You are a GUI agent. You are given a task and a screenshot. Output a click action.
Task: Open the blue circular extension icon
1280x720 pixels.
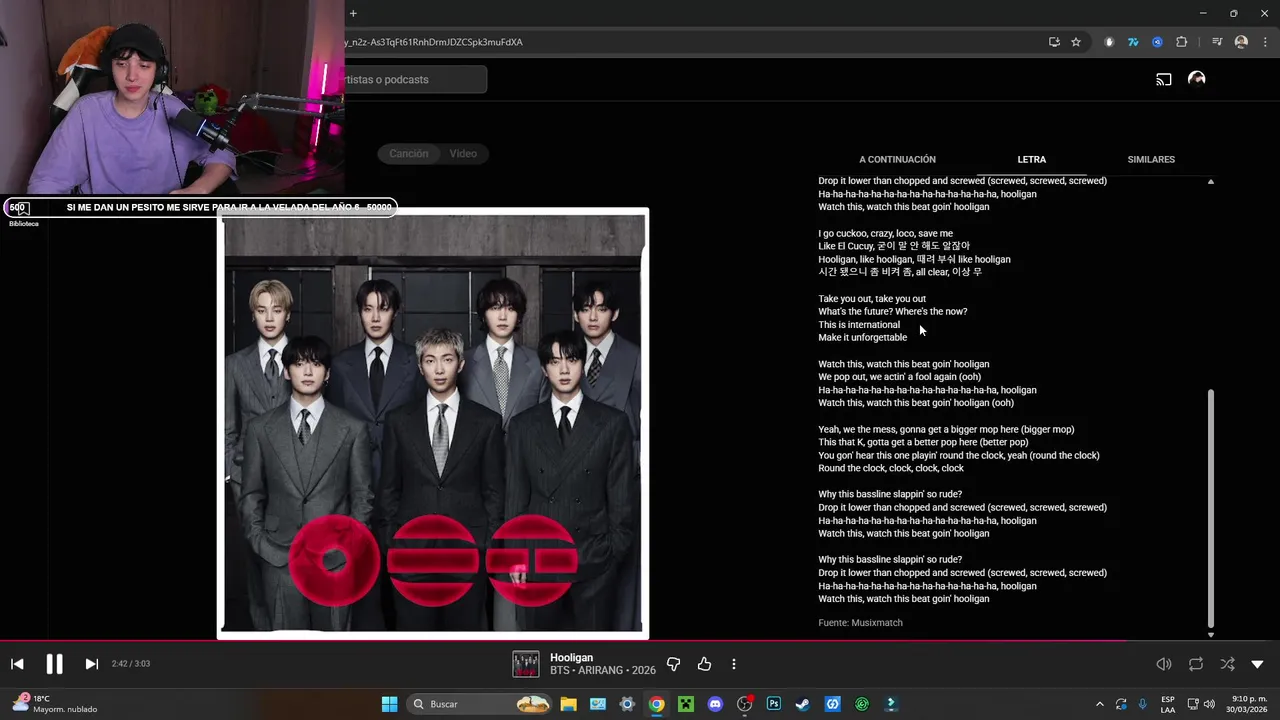[x=1157, y=42]
